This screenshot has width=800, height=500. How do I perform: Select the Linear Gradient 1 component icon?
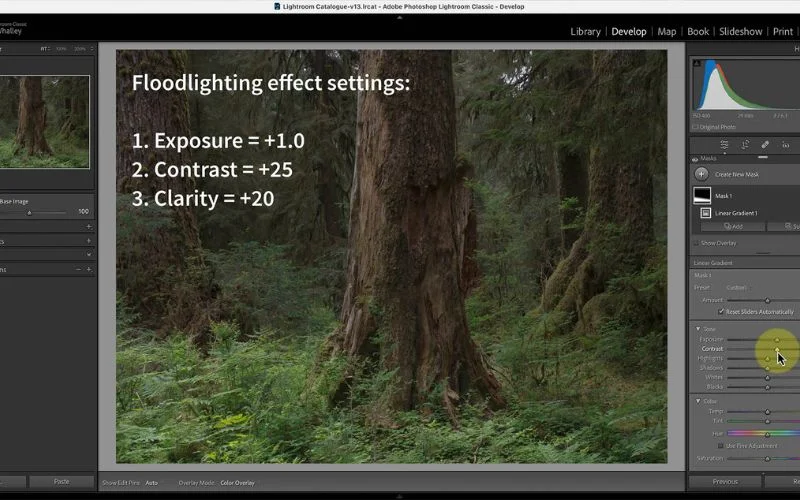pos(706,213)
